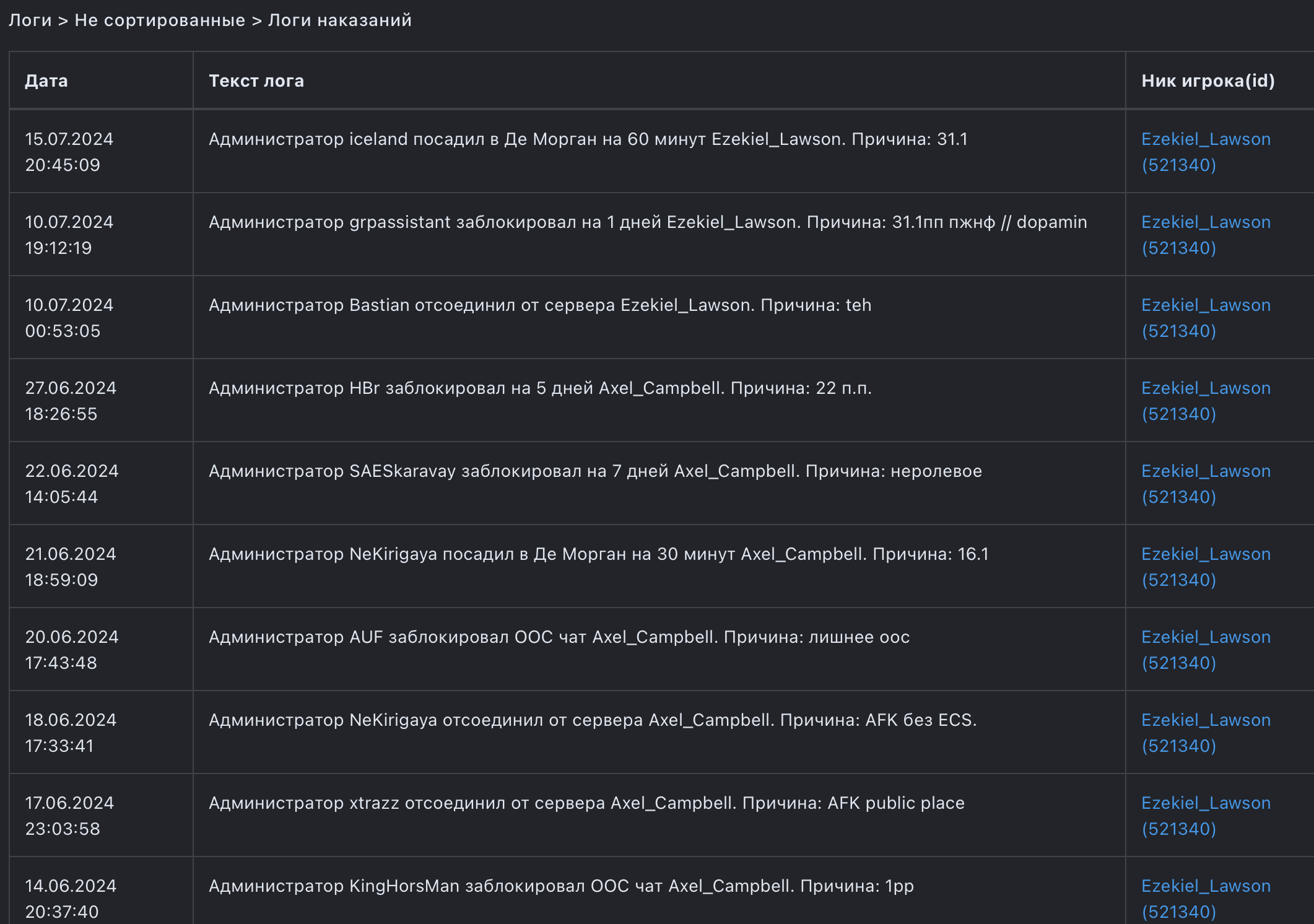Screen dimensions: 1314x924
Task: Click the grpassistant ban log entry text
Action: click(647, 222)
